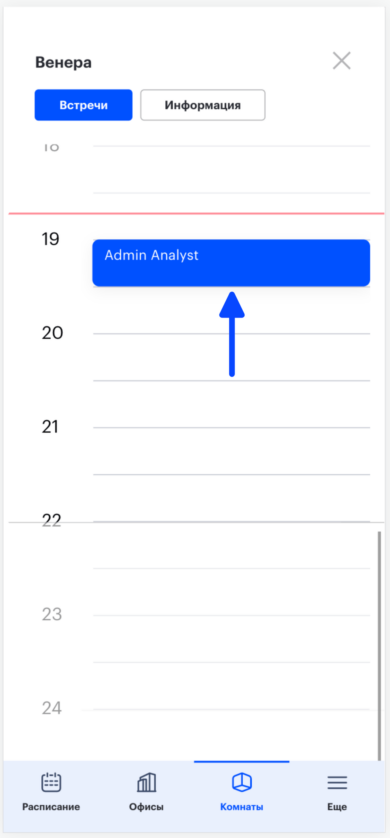
Task: Click the vertical scrollbar thumb
Action: (x=379, y=645)
